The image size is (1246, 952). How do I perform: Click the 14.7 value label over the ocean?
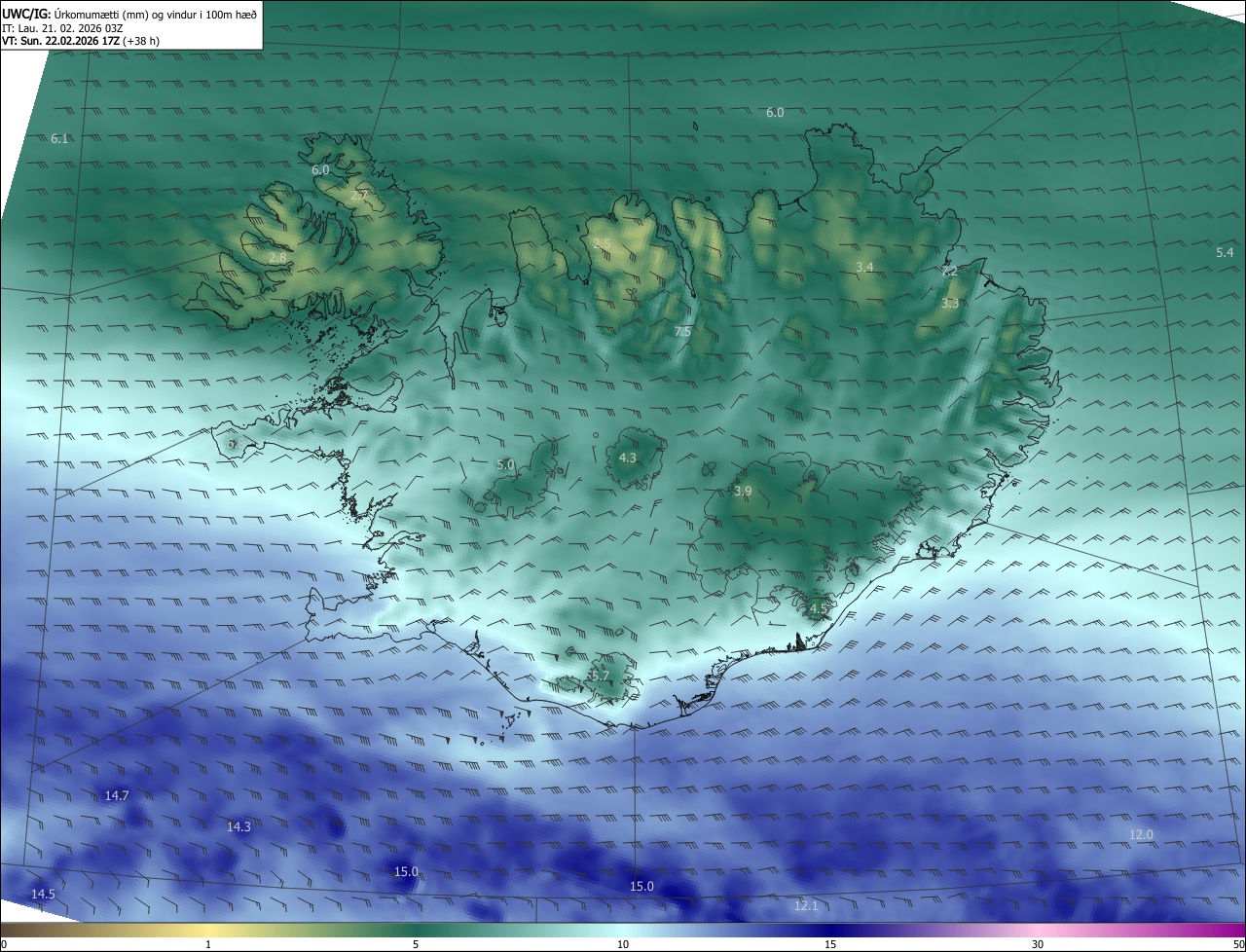[x=117, y=796]
